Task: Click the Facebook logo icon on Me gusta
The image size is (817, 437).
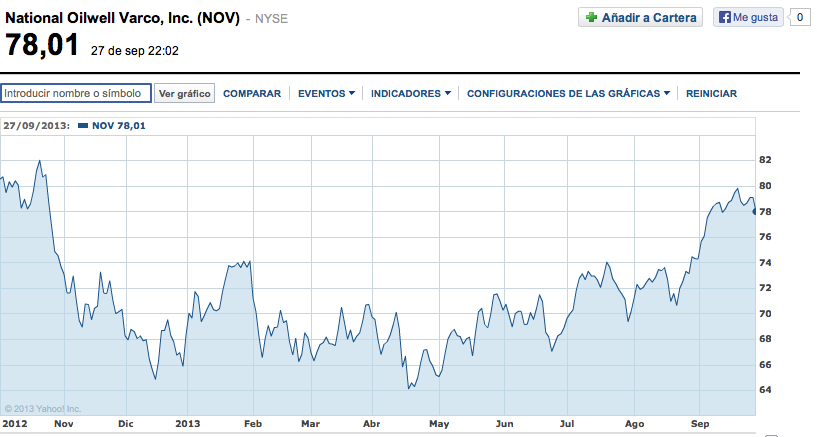Action: (x=724, y=17)
